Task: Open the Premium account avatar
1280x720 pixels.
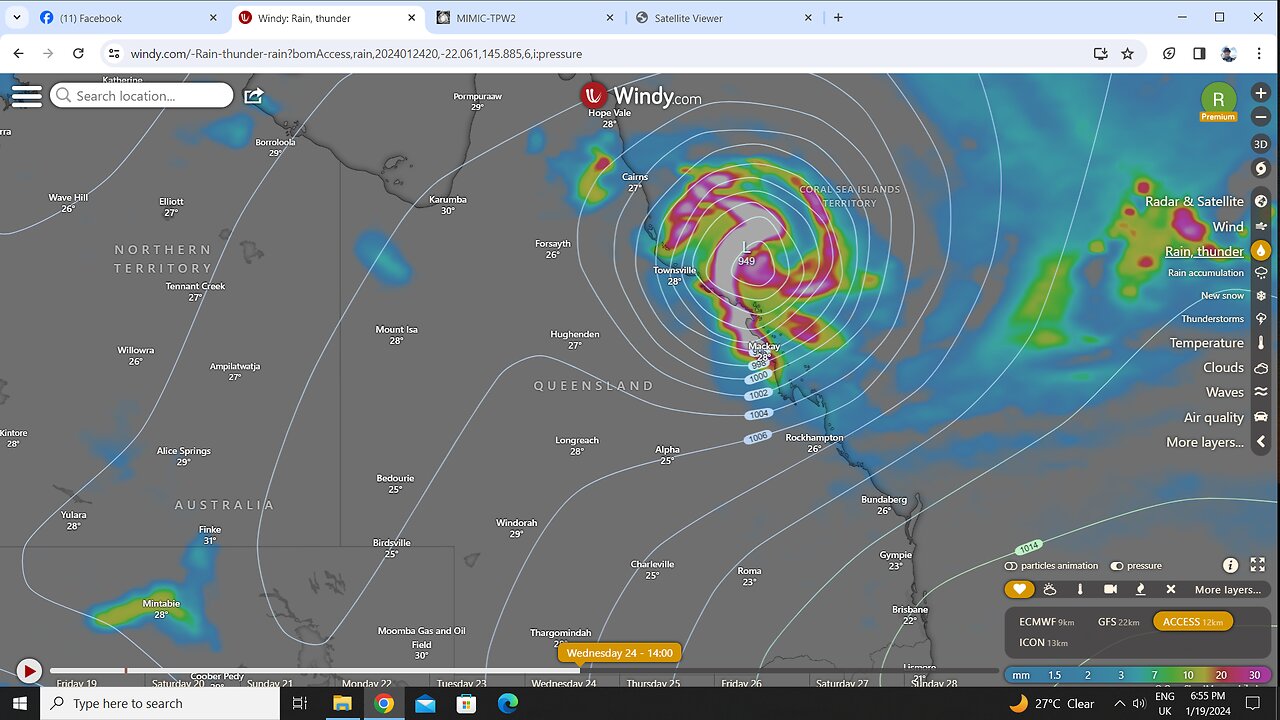Action: 1218,99
